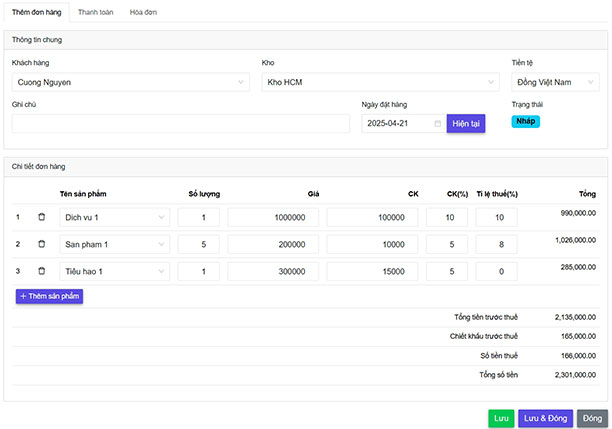612x429 pixels.
Task: Click trash icon for San pham 1 row
Action: point(42,244)
